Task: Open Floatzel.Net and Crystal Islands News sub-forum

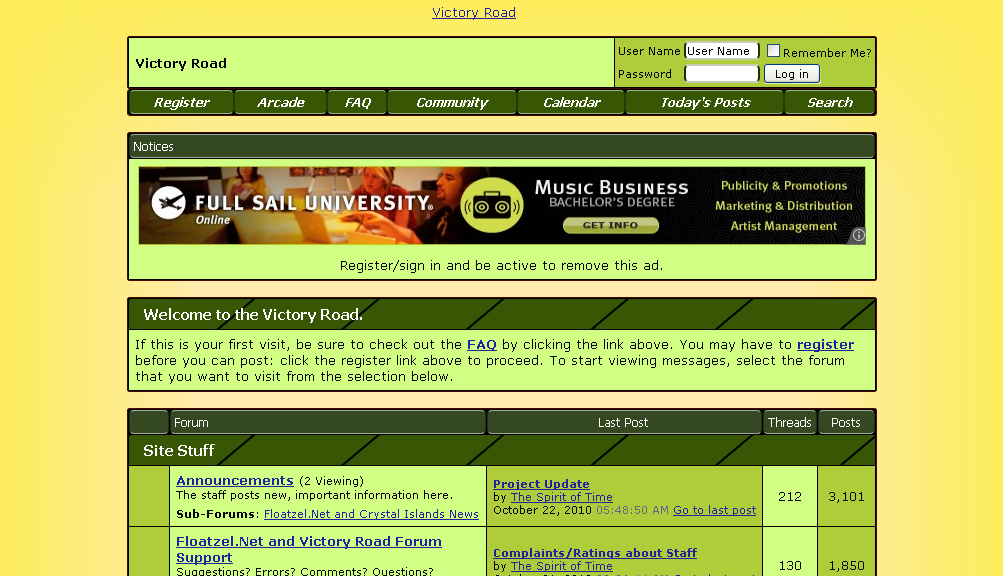Action: [x=371, y=514]
